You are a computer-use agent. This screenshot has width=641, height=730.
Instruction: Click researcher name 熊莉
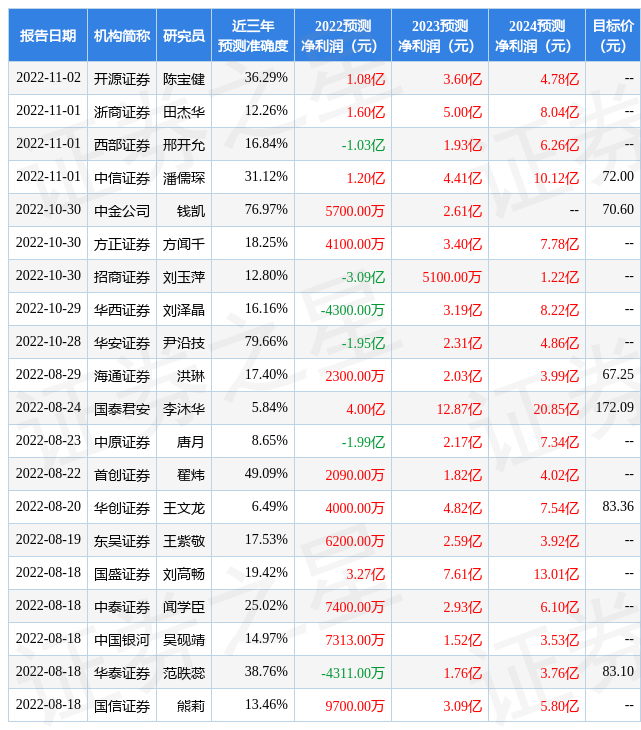coord(191,706)
